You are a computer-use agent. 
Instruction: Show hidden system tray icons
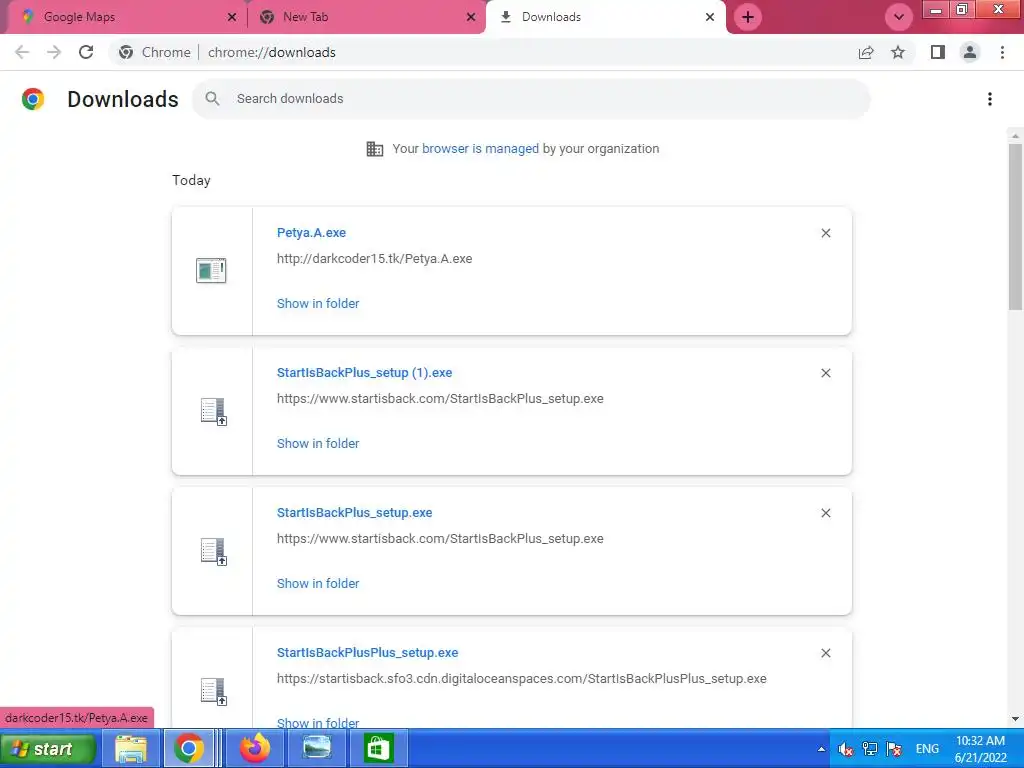[821, 749]
